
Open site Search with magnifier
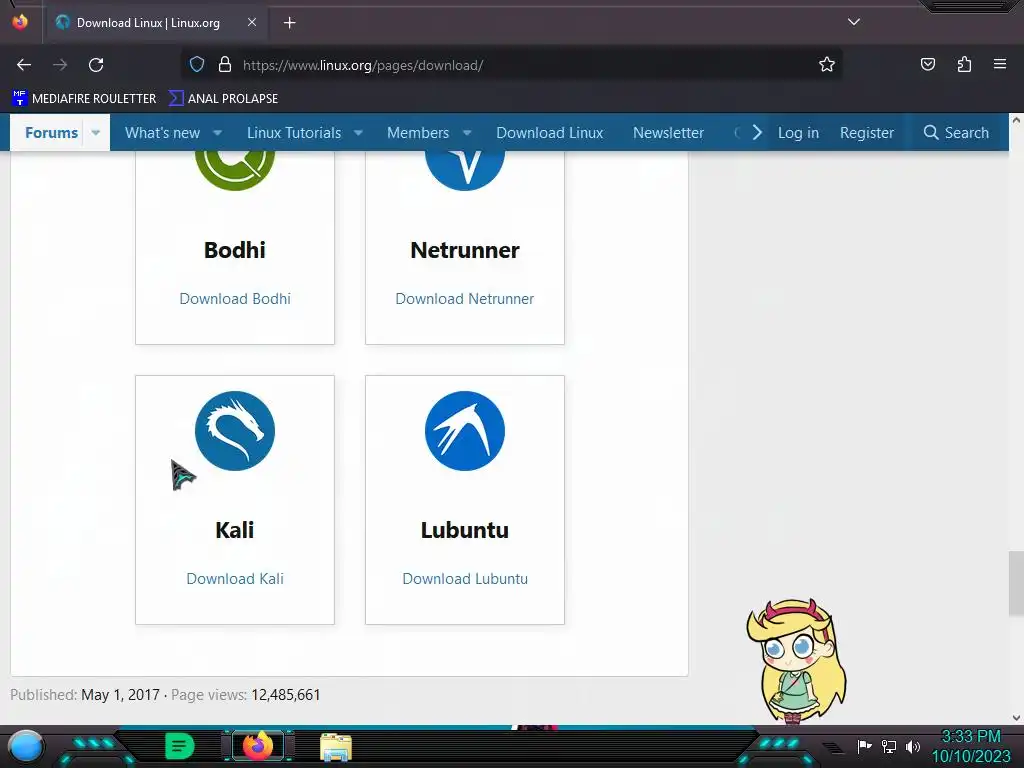[956, 133]
